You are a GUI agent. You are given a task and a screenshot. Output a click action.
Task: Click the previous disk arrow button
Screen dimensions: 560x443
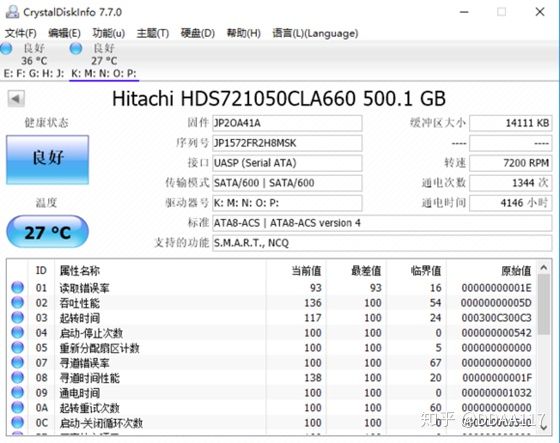click(16, 98)
